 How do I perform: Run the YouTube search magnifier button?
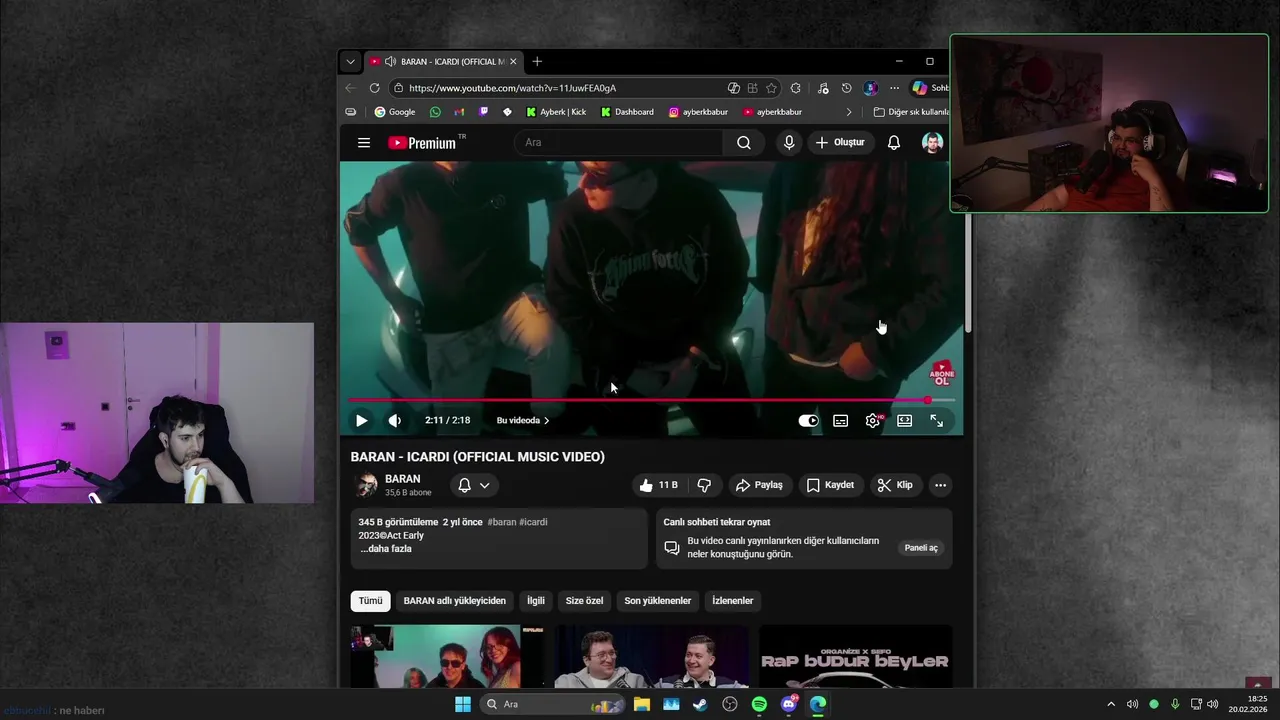tap(744, 143)
